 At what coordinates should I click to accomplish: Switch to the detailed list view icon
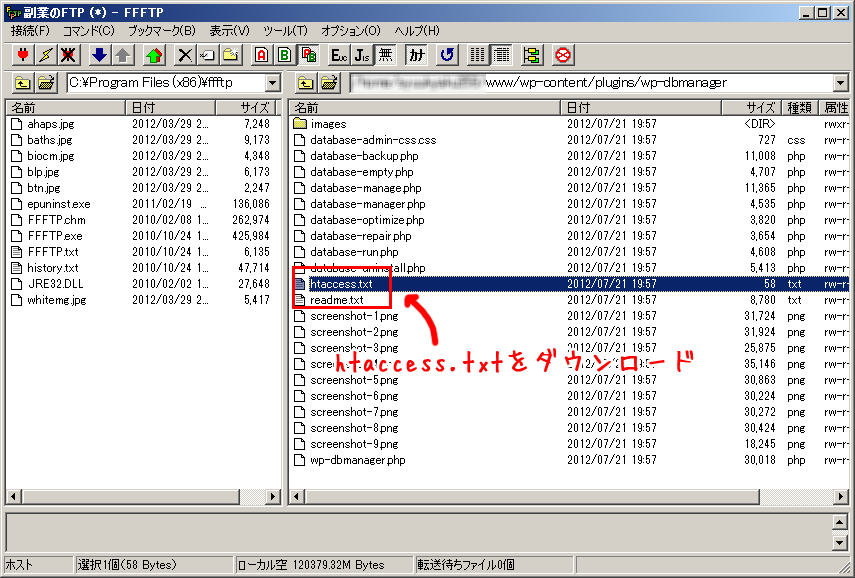pos(502,55)
